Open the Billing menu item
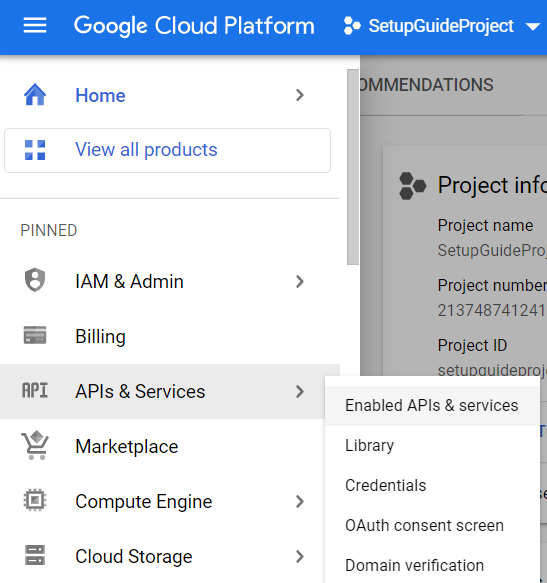 pyautogui.click(x=170, y=336)
